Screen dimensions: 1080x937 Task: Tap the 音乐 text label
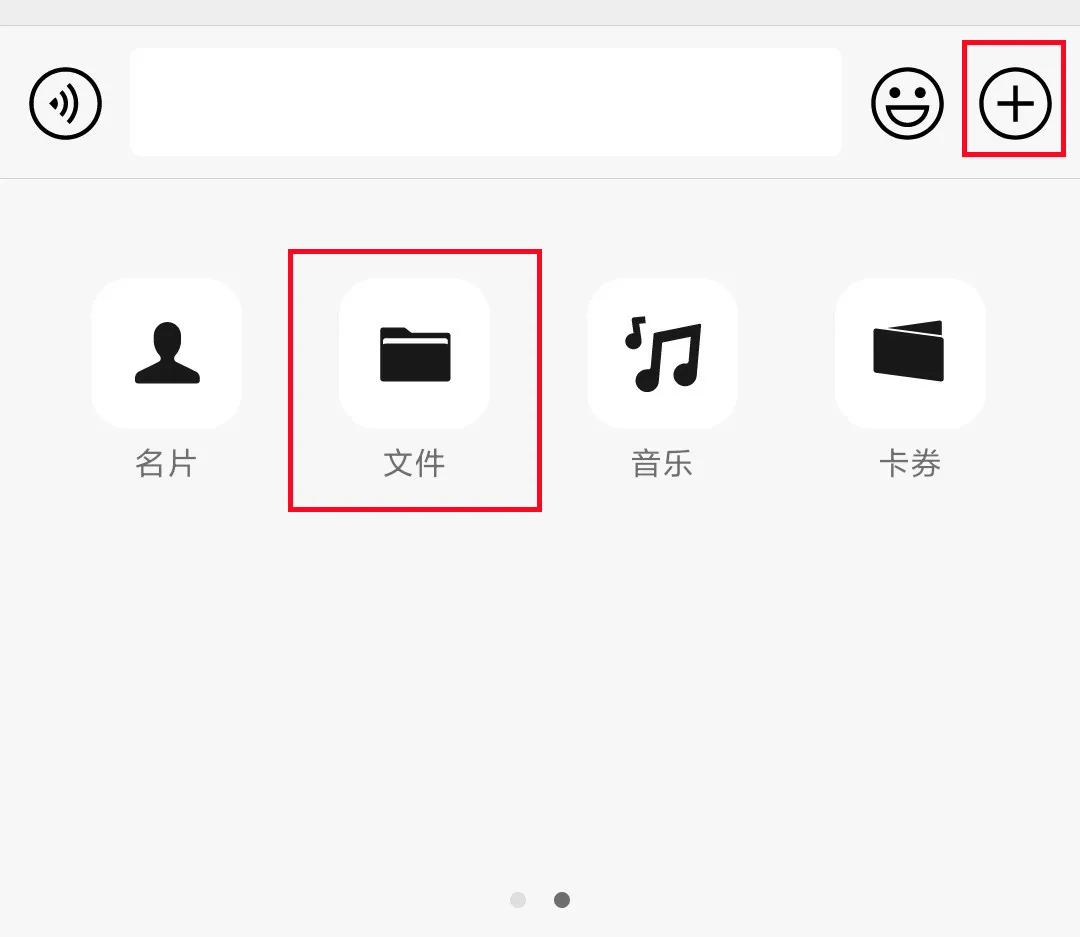tap(662, 463)
